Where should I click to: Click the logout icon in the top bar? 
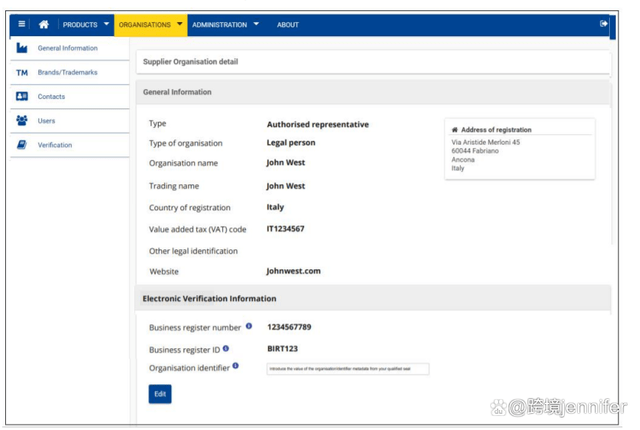(x=604, y=24)
